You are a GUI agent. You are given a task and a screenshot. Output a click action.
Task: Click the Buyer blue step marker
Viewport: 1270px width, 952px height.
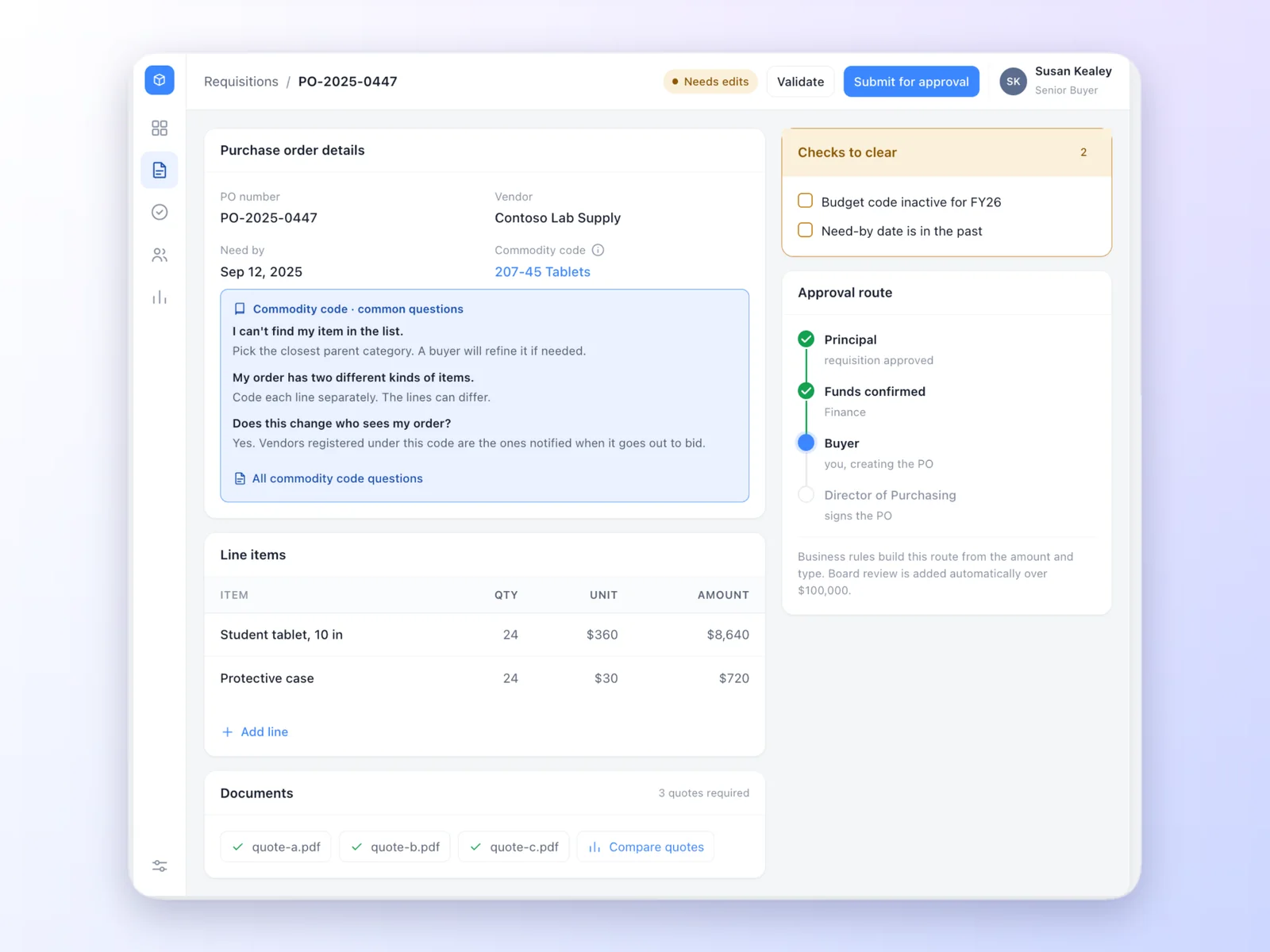click(x=806, y=443)
